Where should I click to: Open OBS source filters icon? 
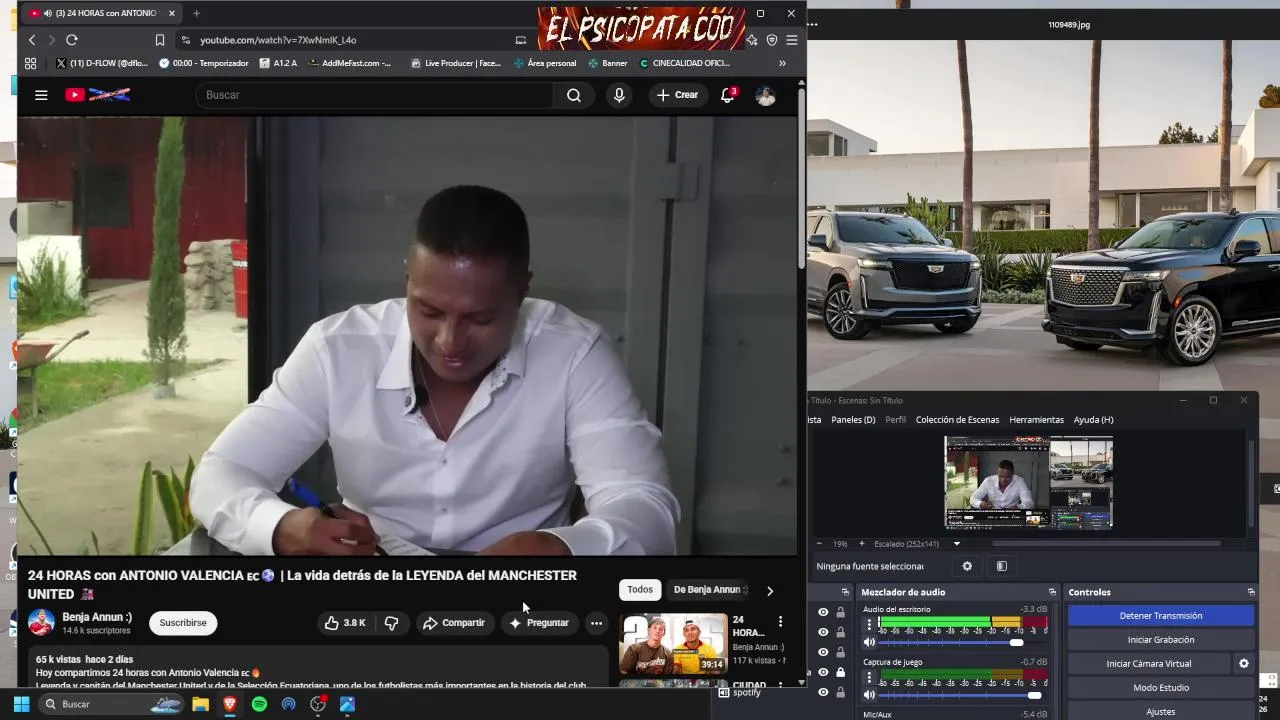point(1001,566)
